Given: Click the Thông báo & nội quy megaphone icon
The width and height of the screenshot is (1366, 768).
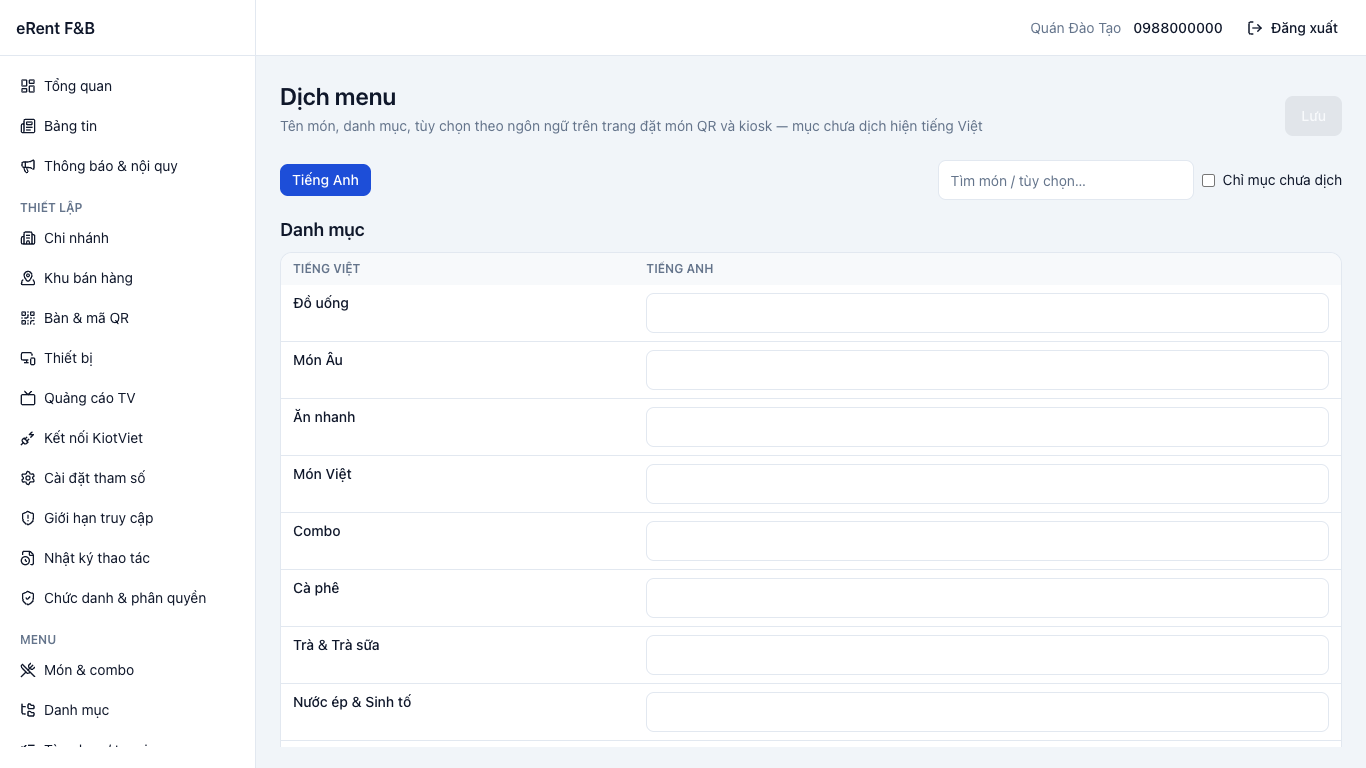Looking at the screenshot, I should pyautogui.click(x=28, y=166).
